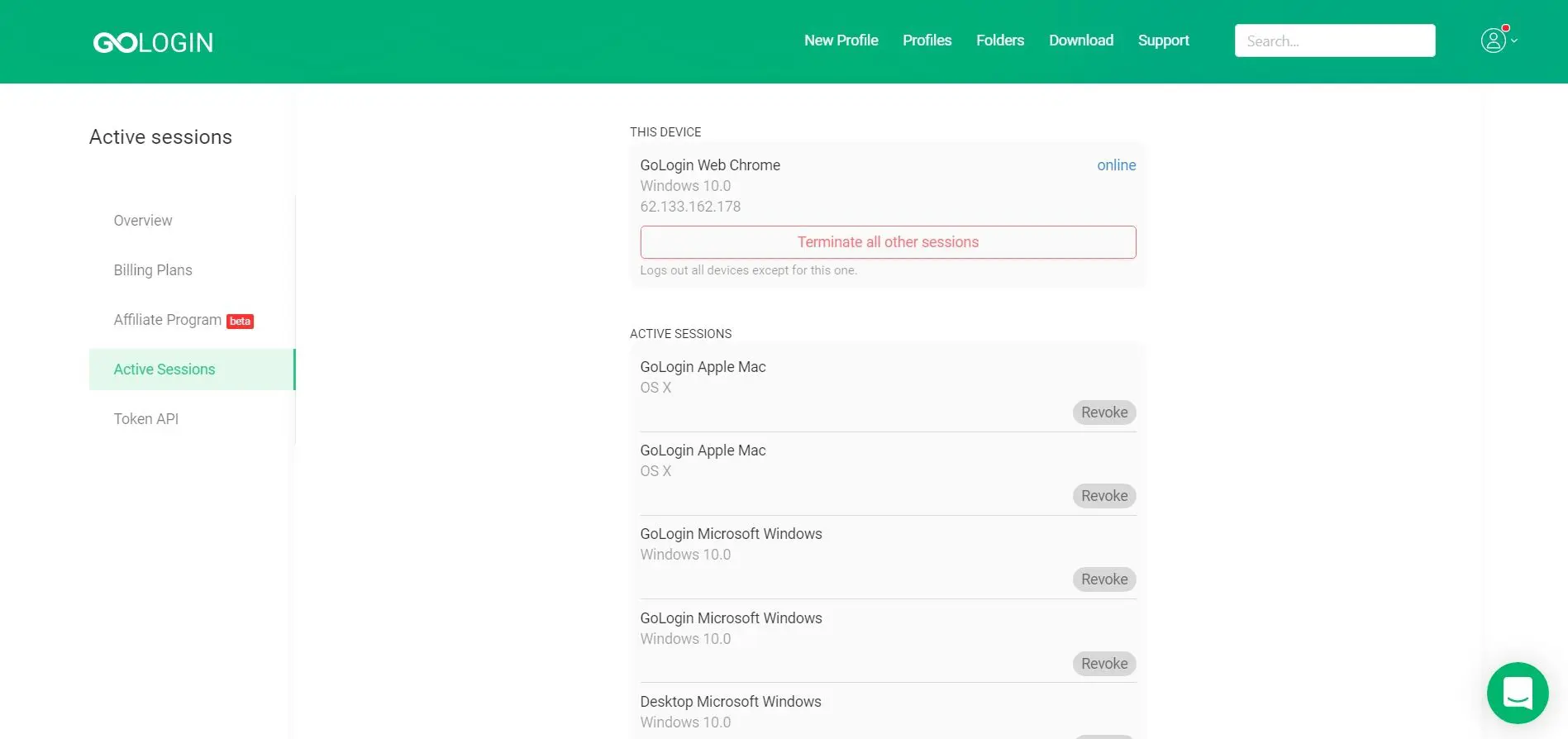Open the user account avatar menu
1568x739 pixels.
coord(1493,41)
